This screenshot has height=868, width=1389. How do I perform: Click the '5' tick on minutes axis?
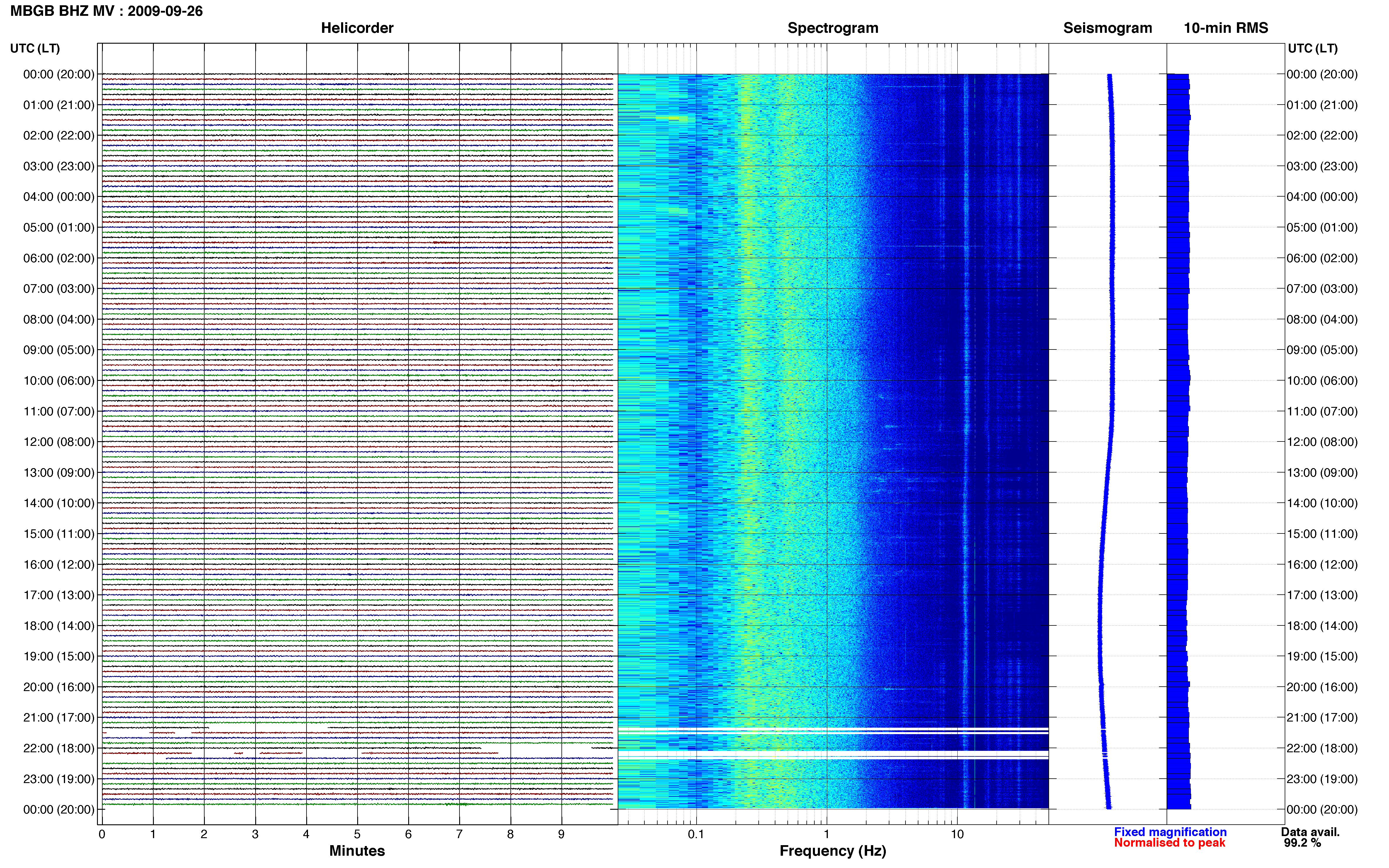[357, 834]
